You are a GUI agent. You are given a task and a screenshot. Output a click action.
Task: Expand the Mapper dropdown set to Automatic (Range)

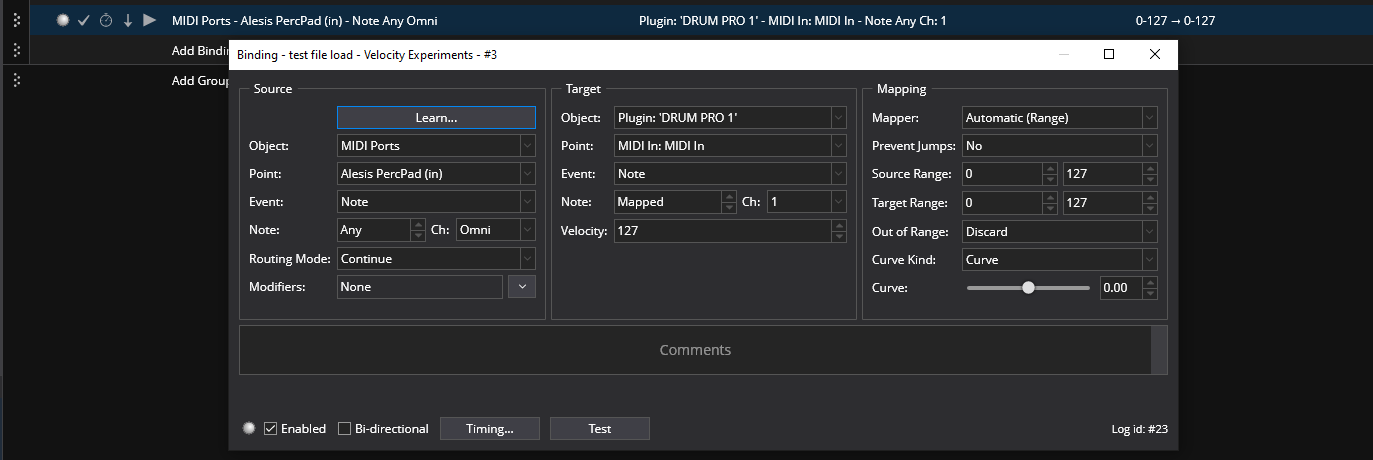(1059, 118)
